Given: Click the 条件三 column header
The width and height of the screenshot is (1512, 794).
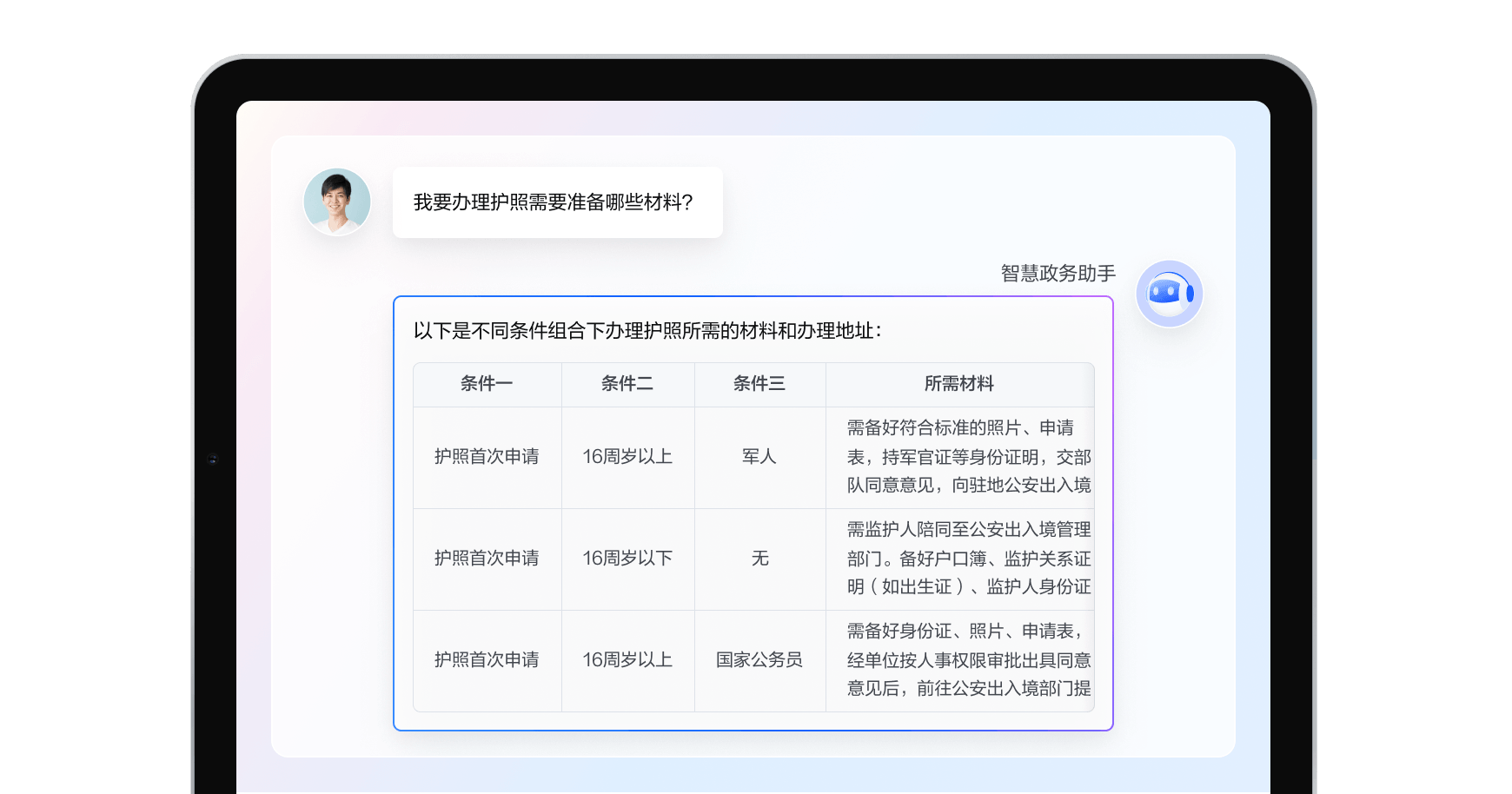Looking at the screenshot, I should pos(759,384).
